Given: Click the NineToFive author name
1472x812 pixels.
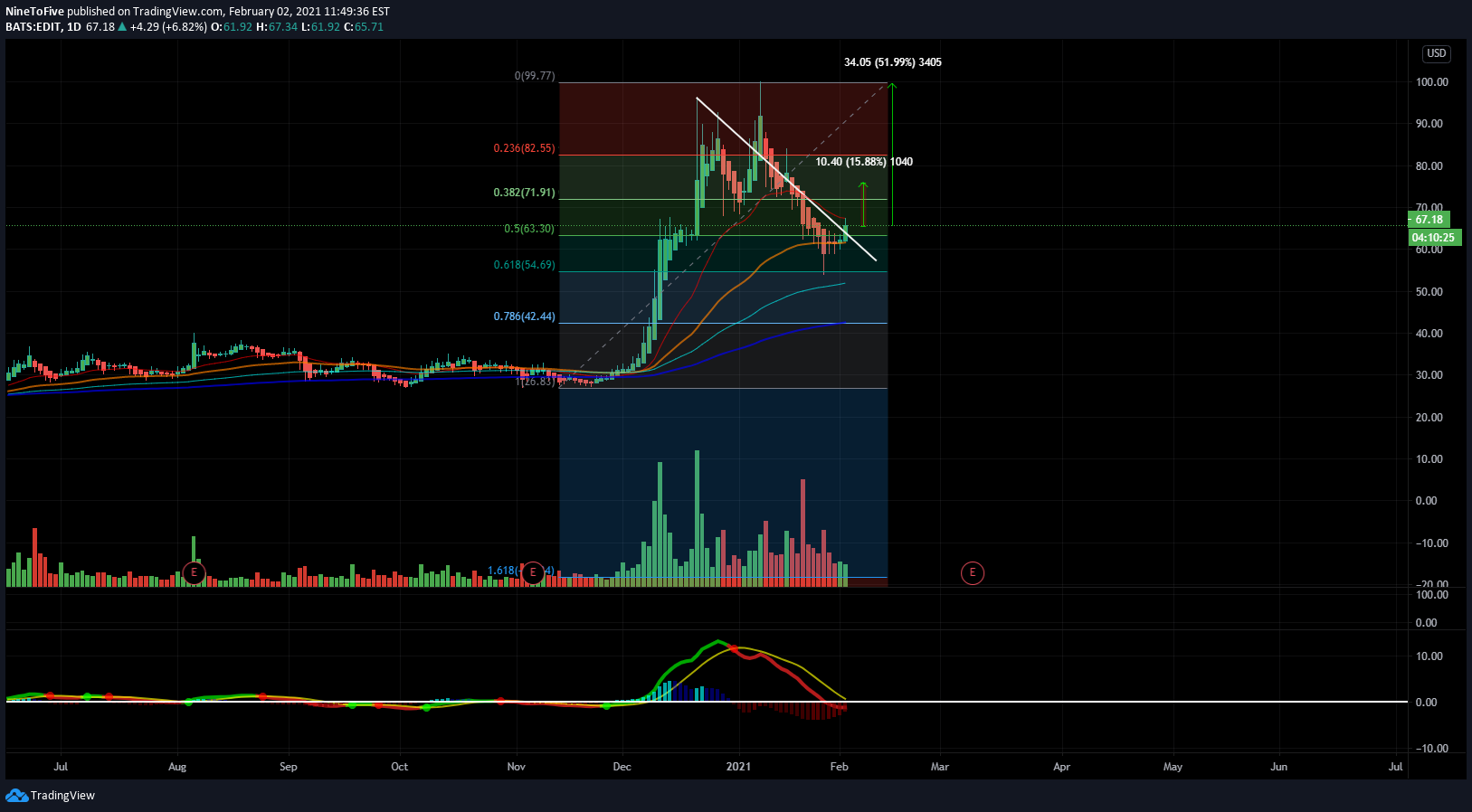Looking at the screenshot, I should coord(34,12).
